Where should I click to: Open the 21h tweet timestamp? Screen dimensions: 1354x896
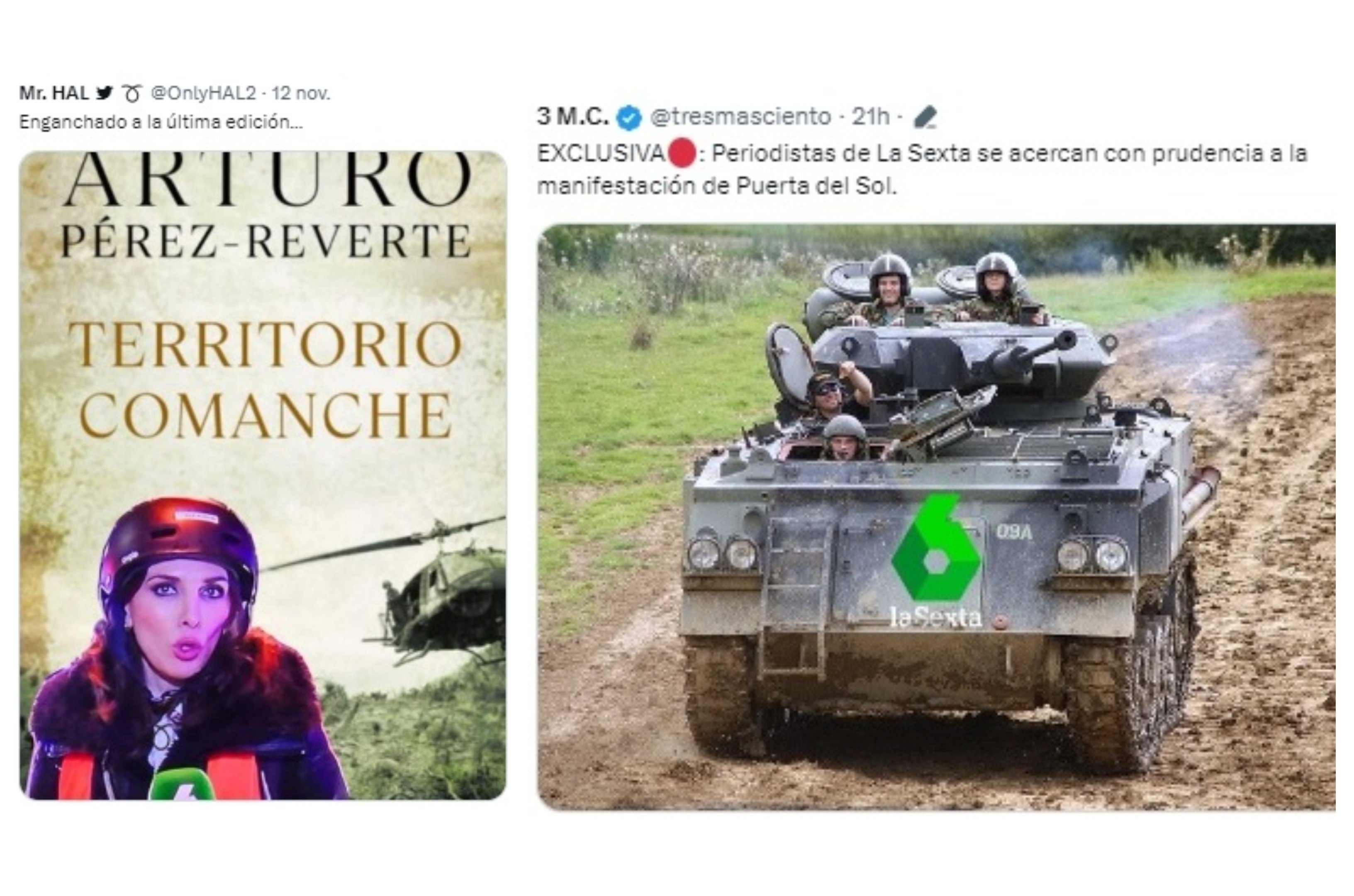pos(871,117)
